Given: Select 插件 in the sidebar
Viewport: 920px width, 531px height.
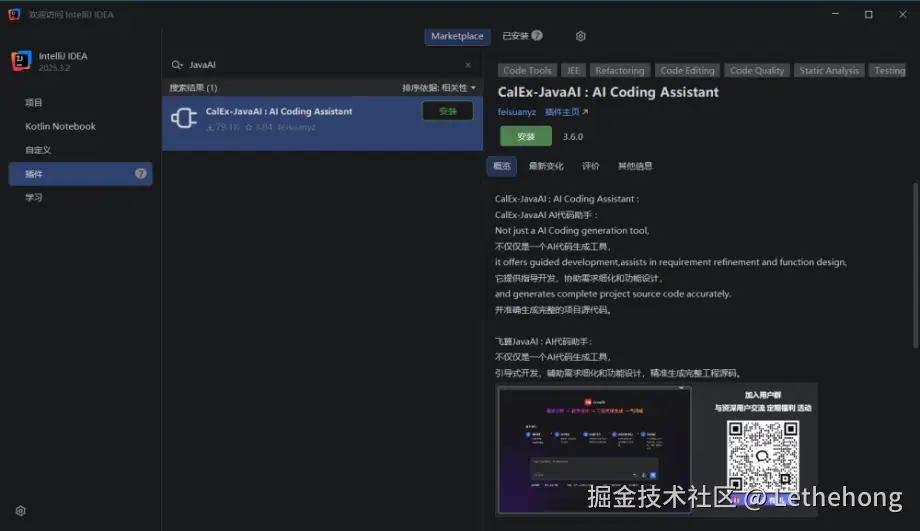Looking at the screenshot, I should tap(80, 174).
